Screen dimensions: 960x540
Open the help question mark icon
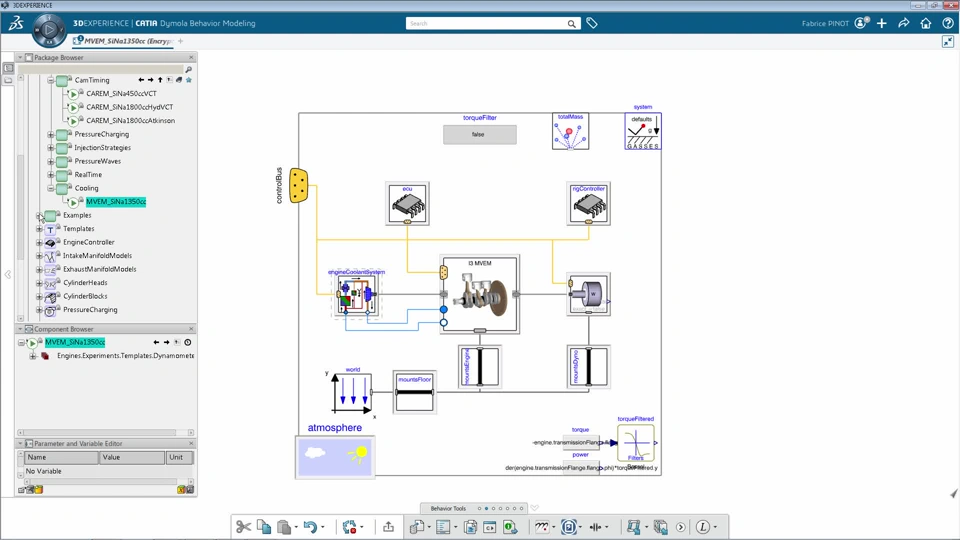click(x=948, y=23)
